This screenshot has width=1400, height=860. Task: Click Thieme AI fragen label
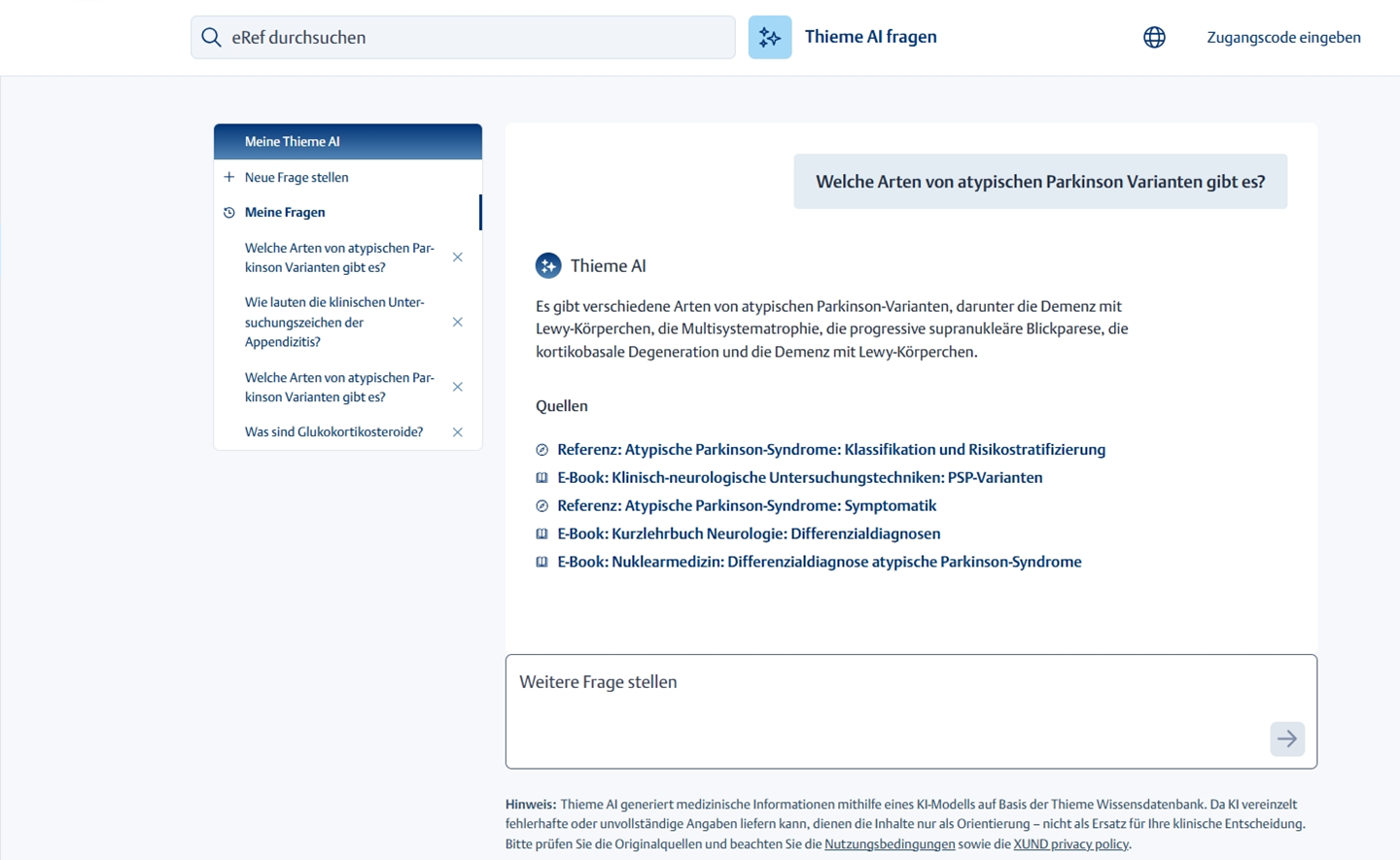click(871, 37)
